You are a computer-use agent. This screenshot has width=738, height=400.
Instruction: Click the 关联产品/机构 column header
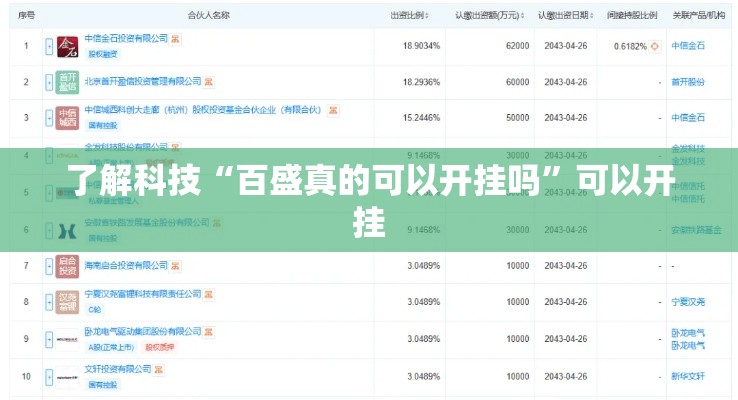pos(698,16)
